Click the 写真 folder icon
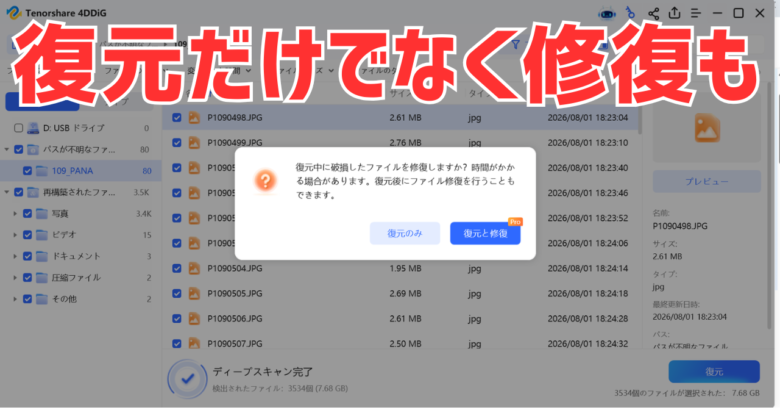This screenshot has height=410, width=780. (42, 213)
